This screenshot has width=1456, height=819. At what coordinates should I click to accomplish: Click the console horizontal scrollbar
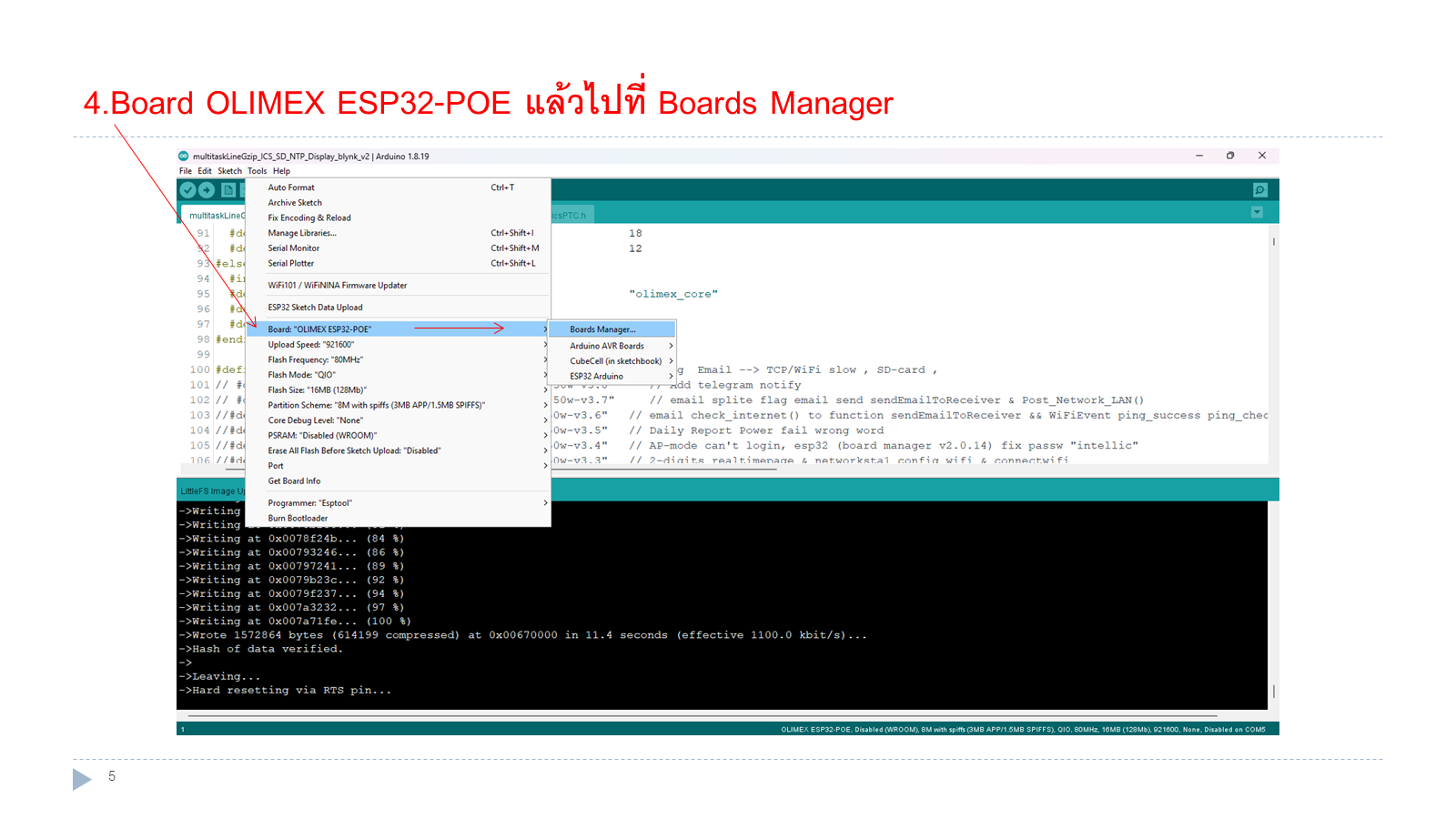(703, 716)
